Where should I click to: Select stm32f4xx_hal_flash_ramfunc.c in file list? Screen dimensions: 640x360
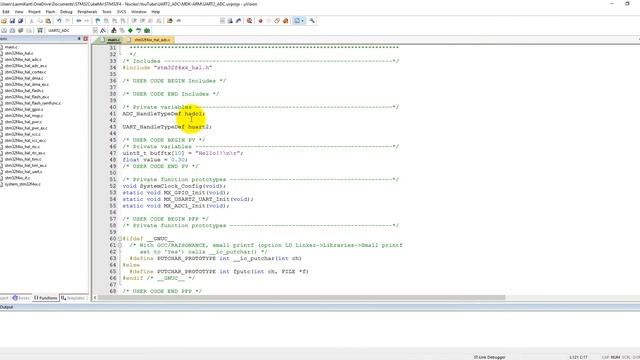(33, 103)
